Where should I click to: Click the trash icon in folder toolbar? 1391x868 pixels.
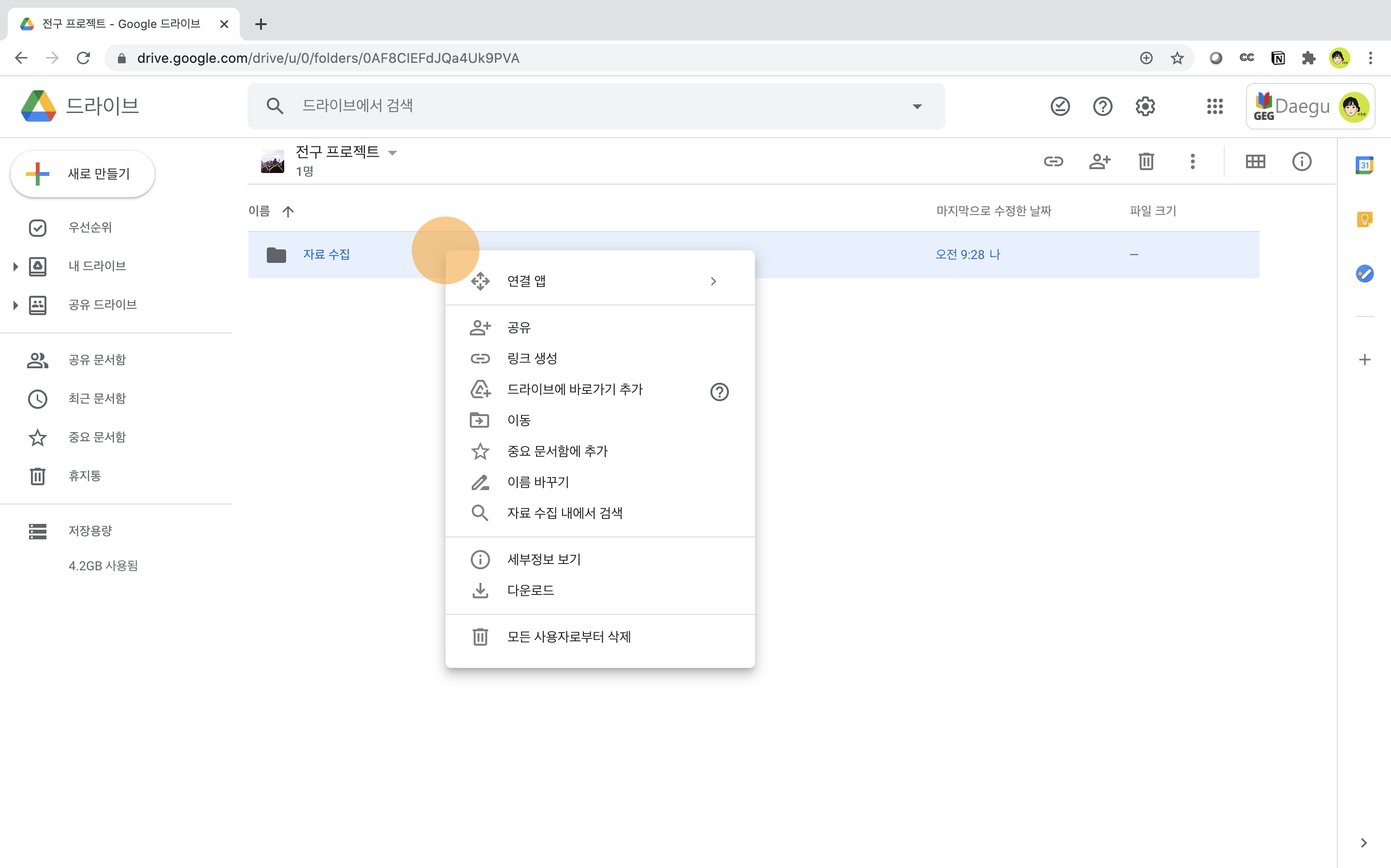[x=1146, y=162]
